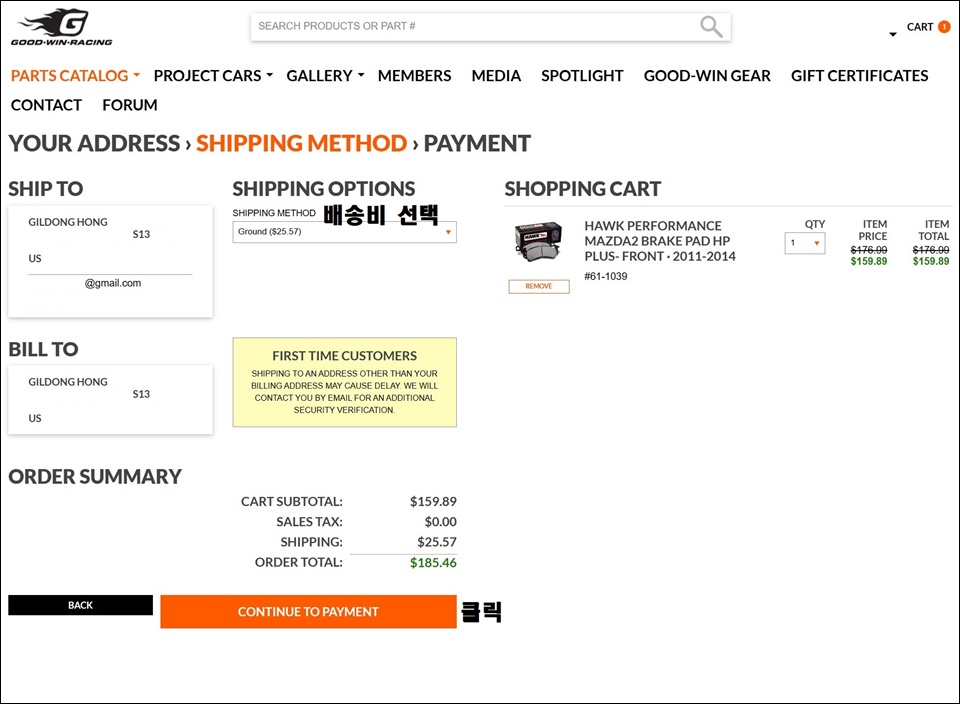
Task: Open the Spotlight page
Action: pyautogui.click(x=582, y=75)
